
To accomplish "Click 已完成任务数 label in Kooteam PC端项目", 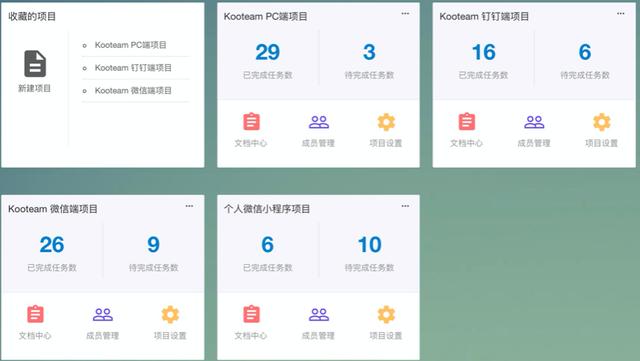I will [x=268, y=75].
